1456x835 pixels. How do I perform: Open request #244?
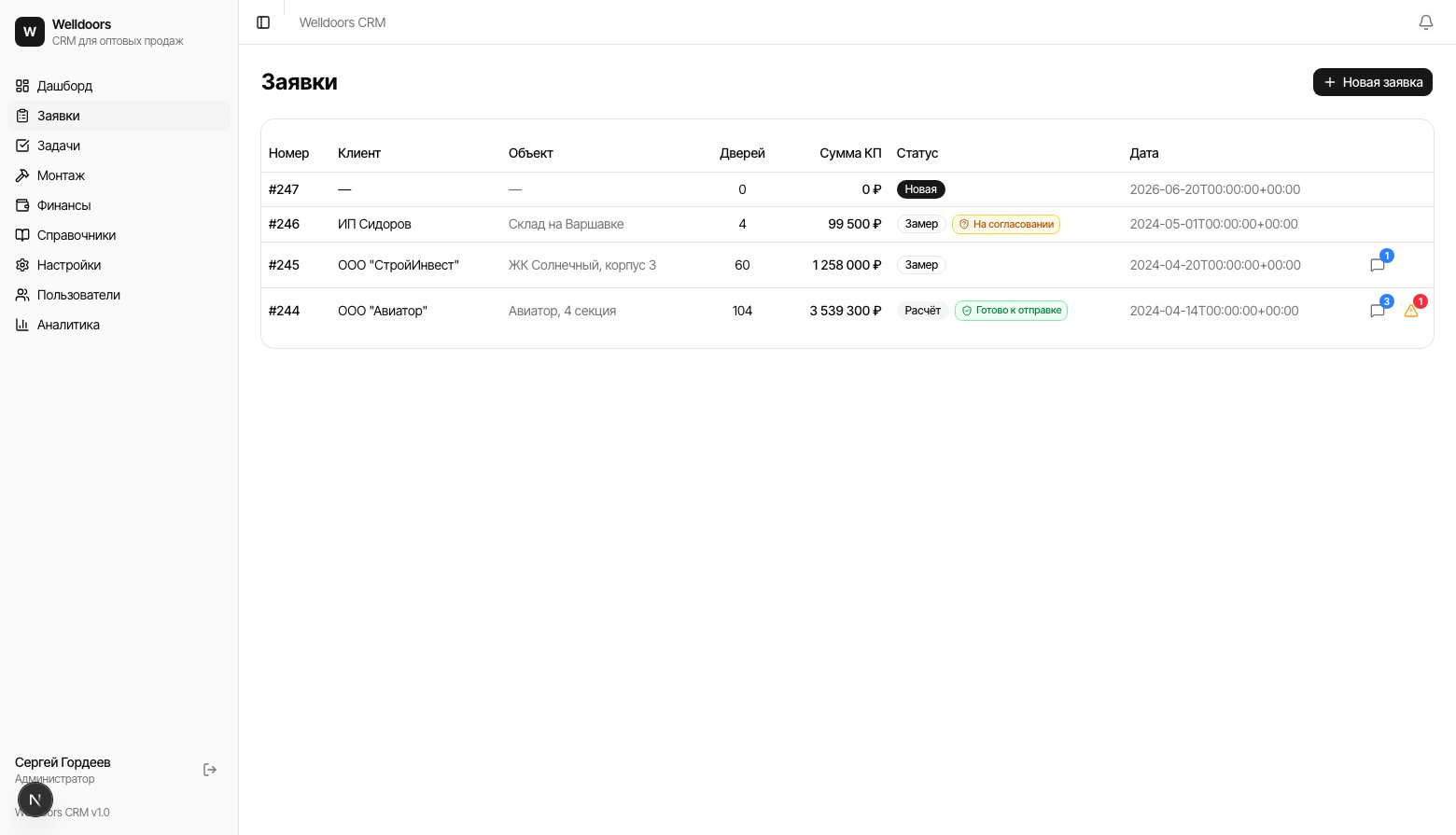847,311
